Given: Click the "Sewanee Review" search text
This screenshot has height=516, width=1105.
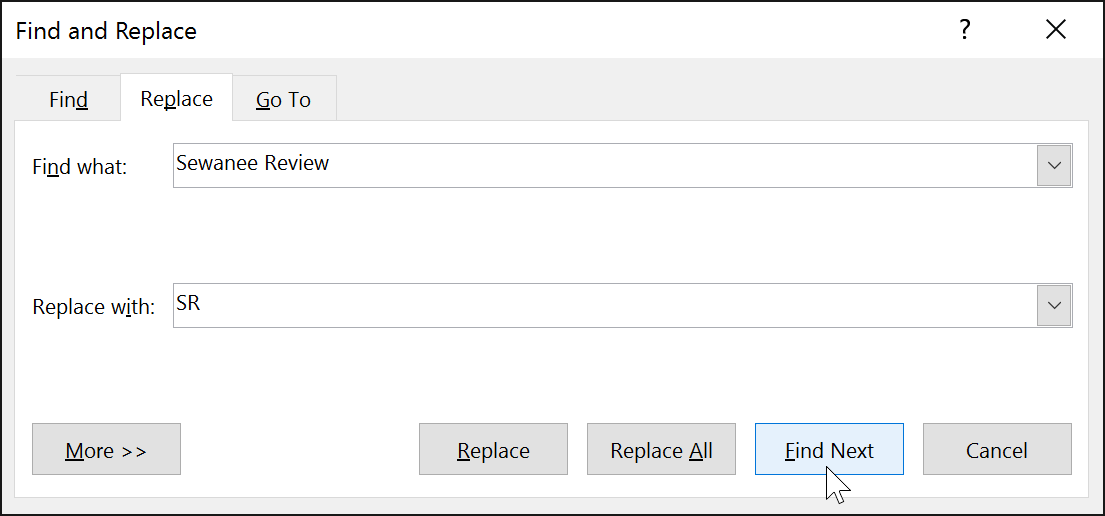Looking at the screenshot, I should (x=253, y=164).
